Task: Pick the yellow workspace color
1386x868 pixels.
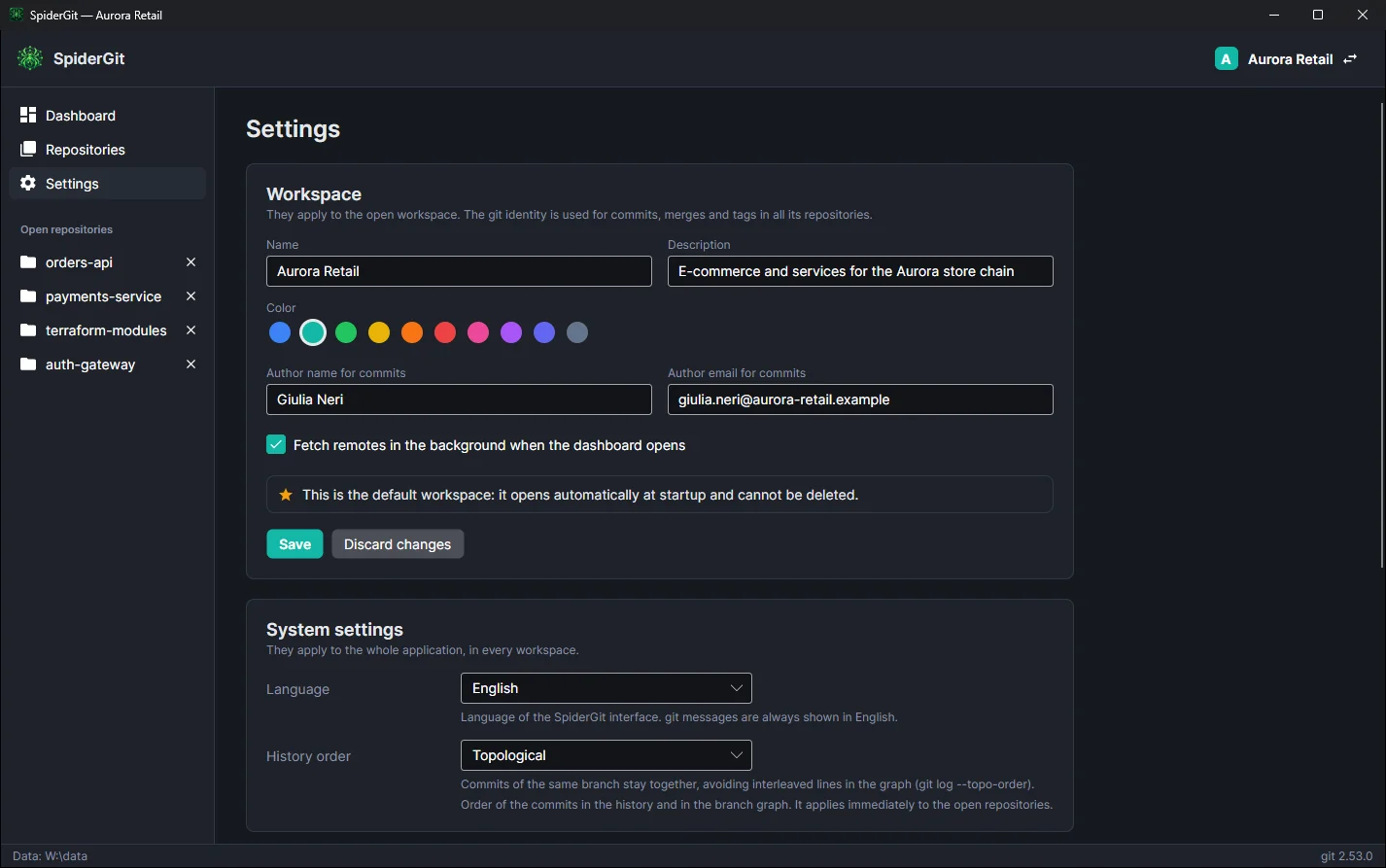Action: (x=379, y=332)
